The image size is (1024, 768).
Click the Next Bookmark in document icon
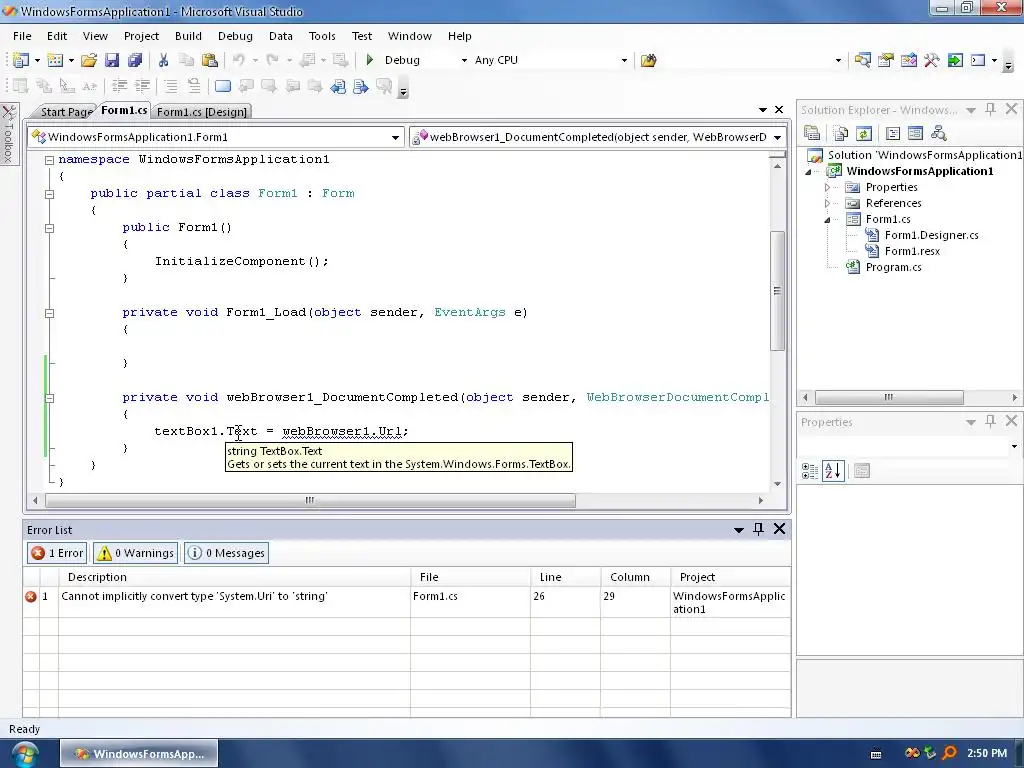360,86
